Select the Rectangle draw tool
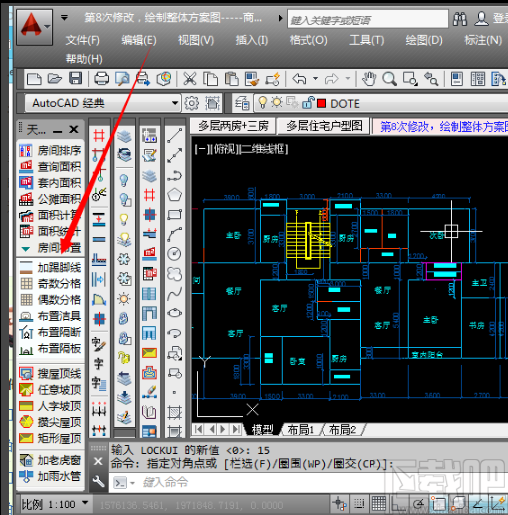This screenshot has height=515, width=508. pos(175,214)
